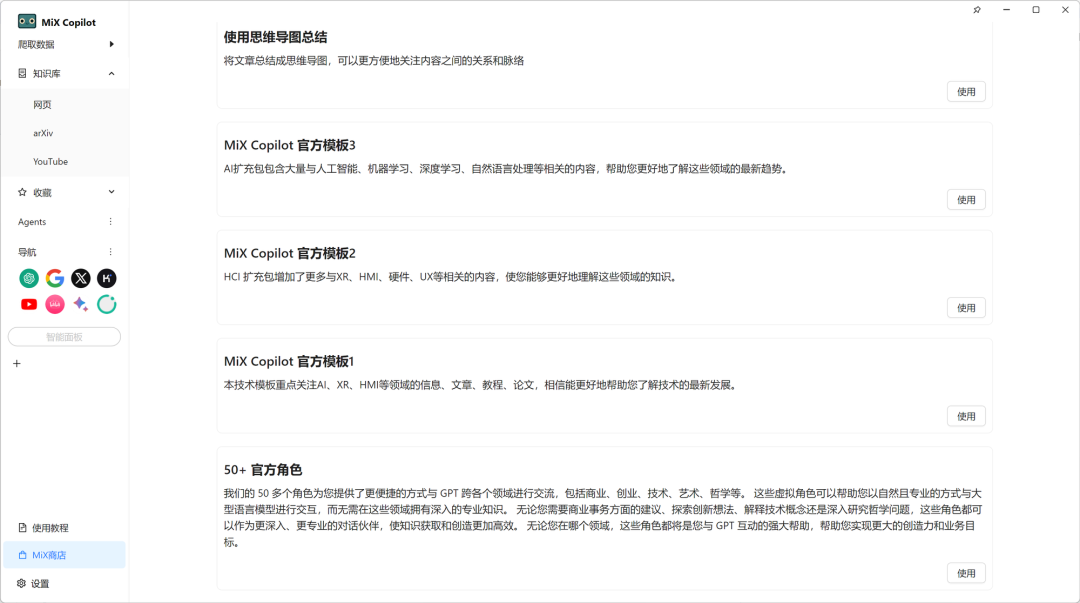Select 爬取数据 in the sidebar

pos(36,44)
